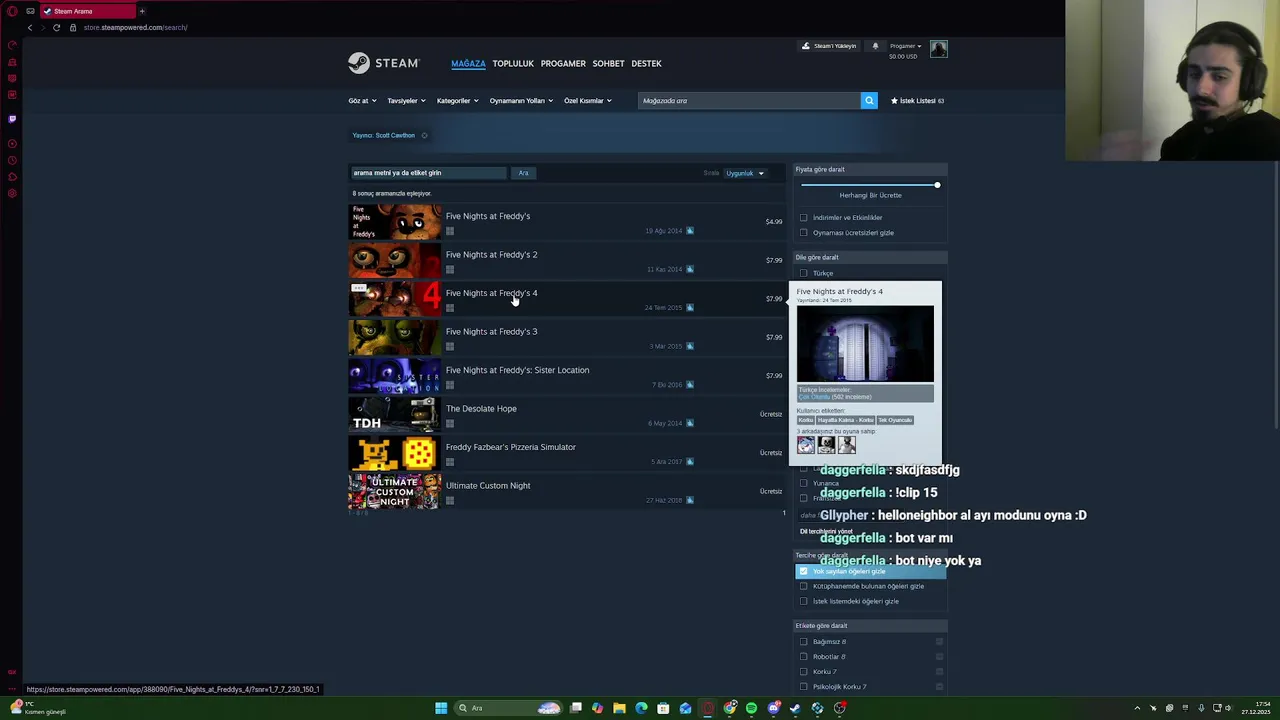This screenshot has height=720, width=1280.
Task: Open Steam from taskbar
Action: pyautogui.click(x=795, y=708)
